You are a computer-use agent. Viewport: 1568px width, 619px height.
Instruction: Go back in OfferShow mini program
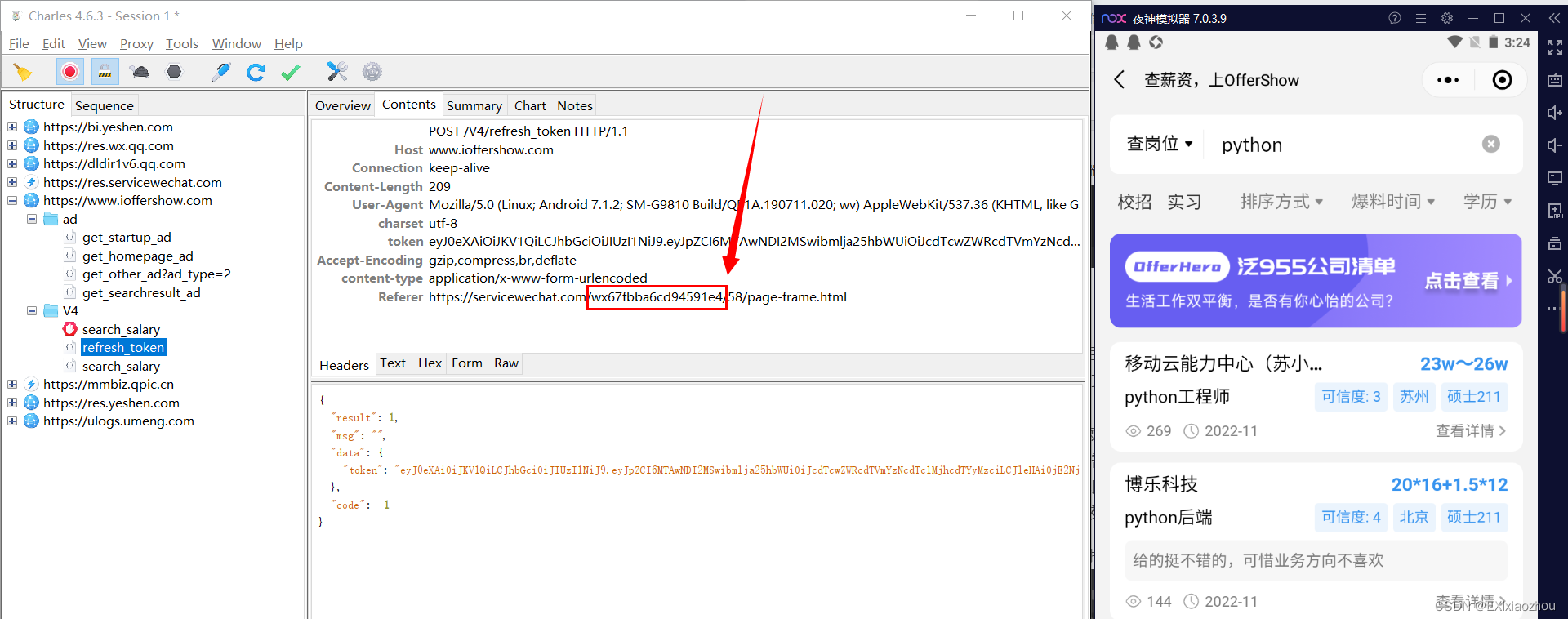[x=1119, y=80]
